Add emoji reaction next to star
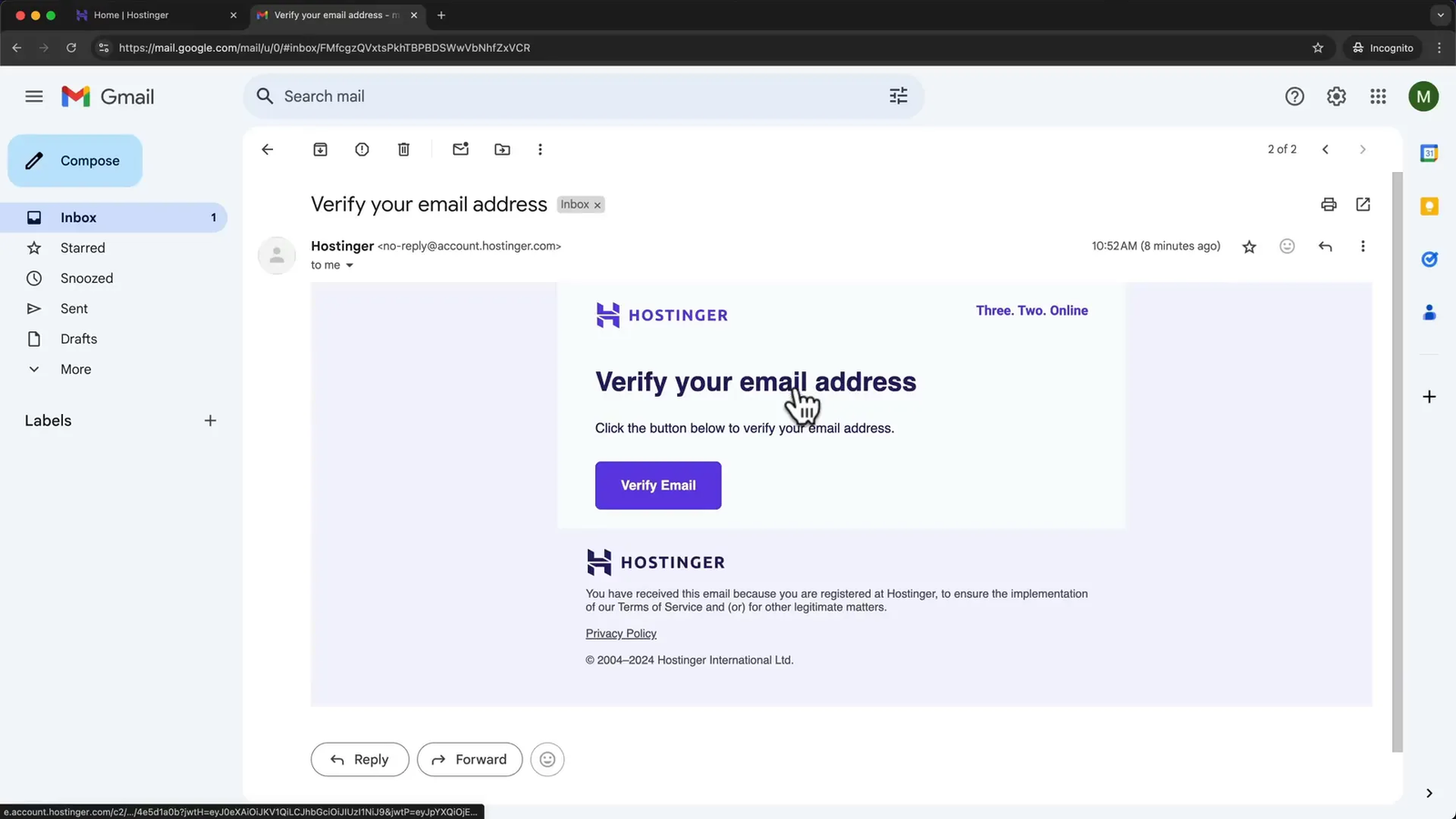 (x=1287, y=247)
